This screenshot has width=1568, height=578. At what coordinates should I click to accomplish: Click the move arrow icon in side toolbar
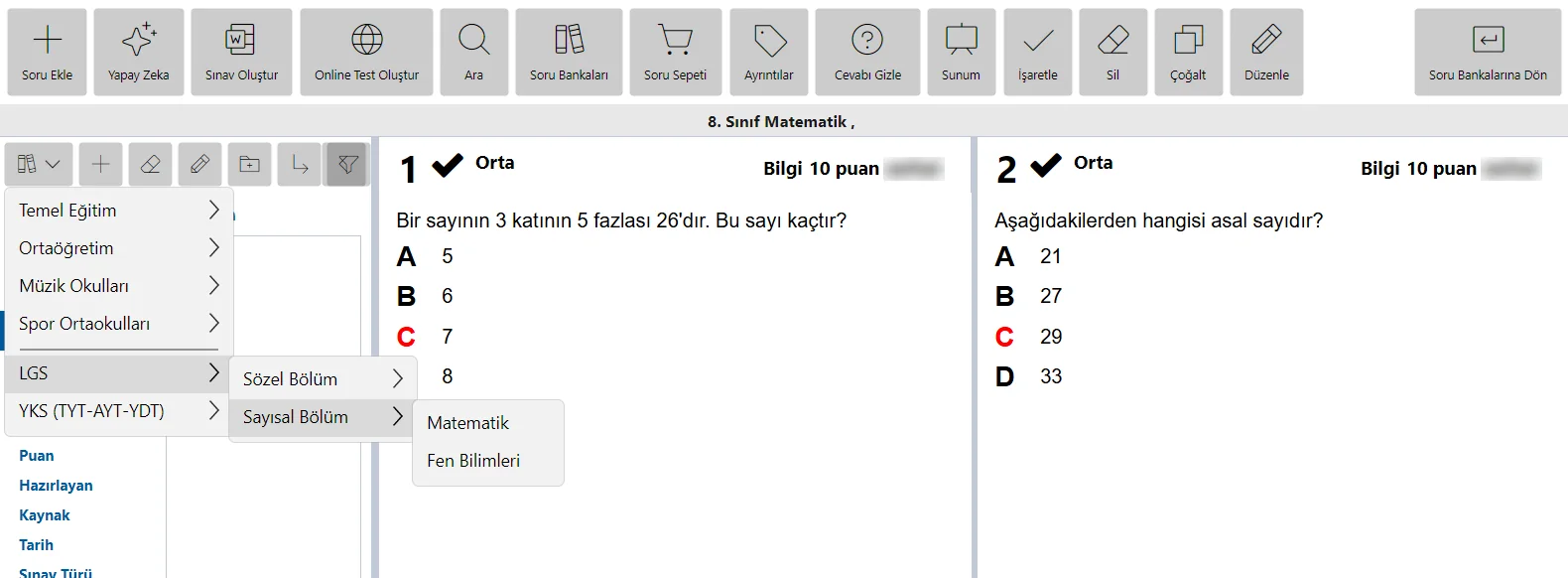click(299, 164)
